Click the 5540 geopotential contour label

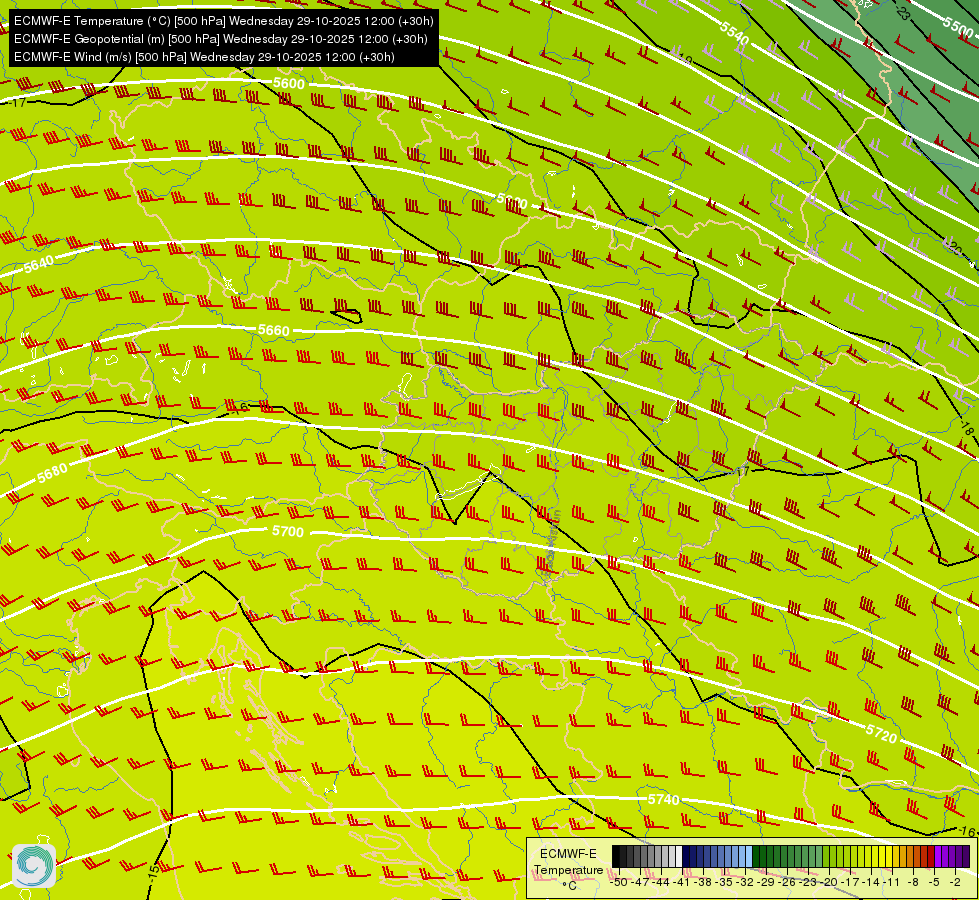pyautogui.click(x=734, y=32)
